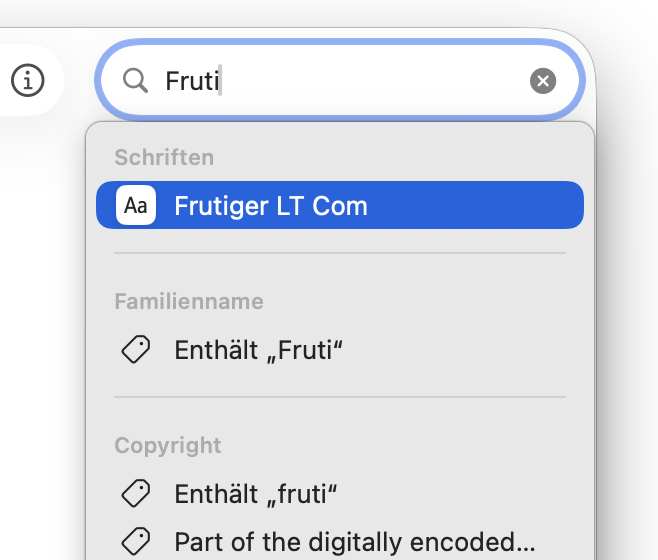Click the typed word "Fruti" in search
Screen dimensions: 658x560
(x=192, y=81)
